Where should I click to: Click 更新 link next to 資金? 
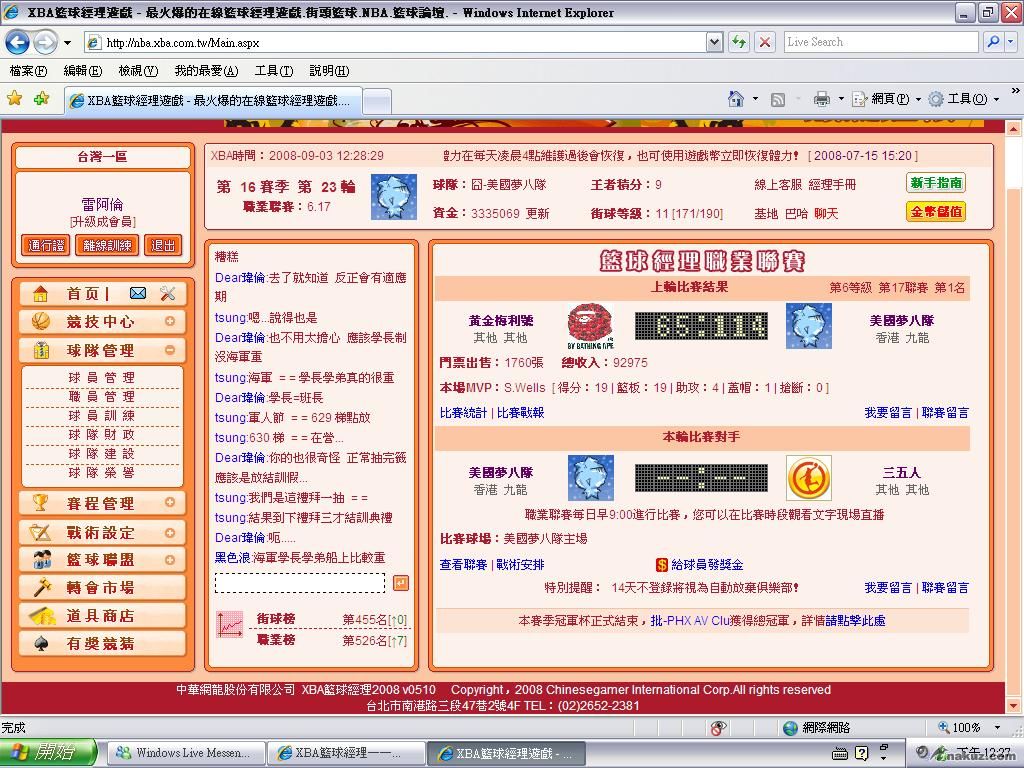click(x=537, y=214)
